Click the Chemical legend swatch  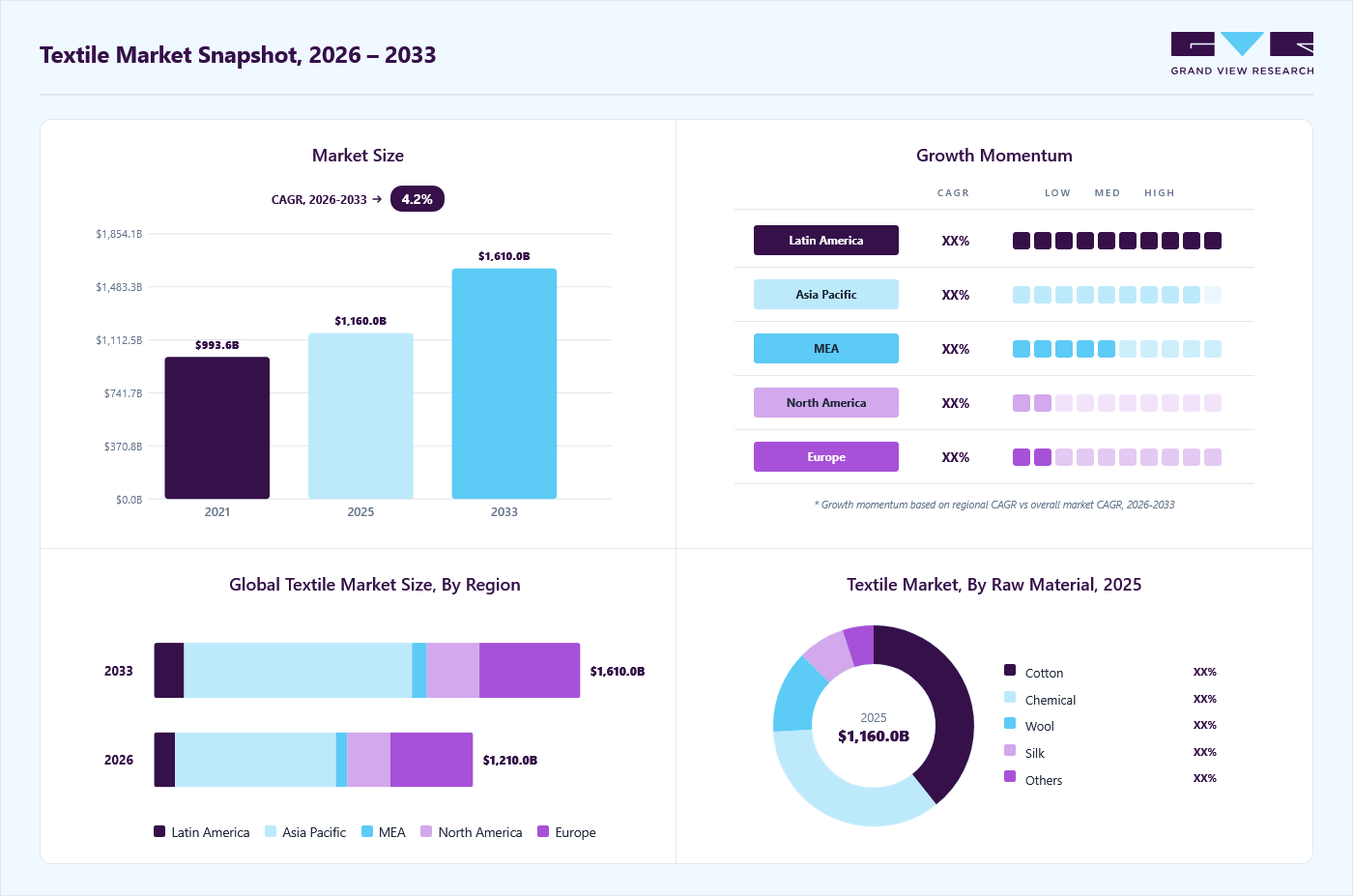pyautogui.click(x=1010, y=697)
